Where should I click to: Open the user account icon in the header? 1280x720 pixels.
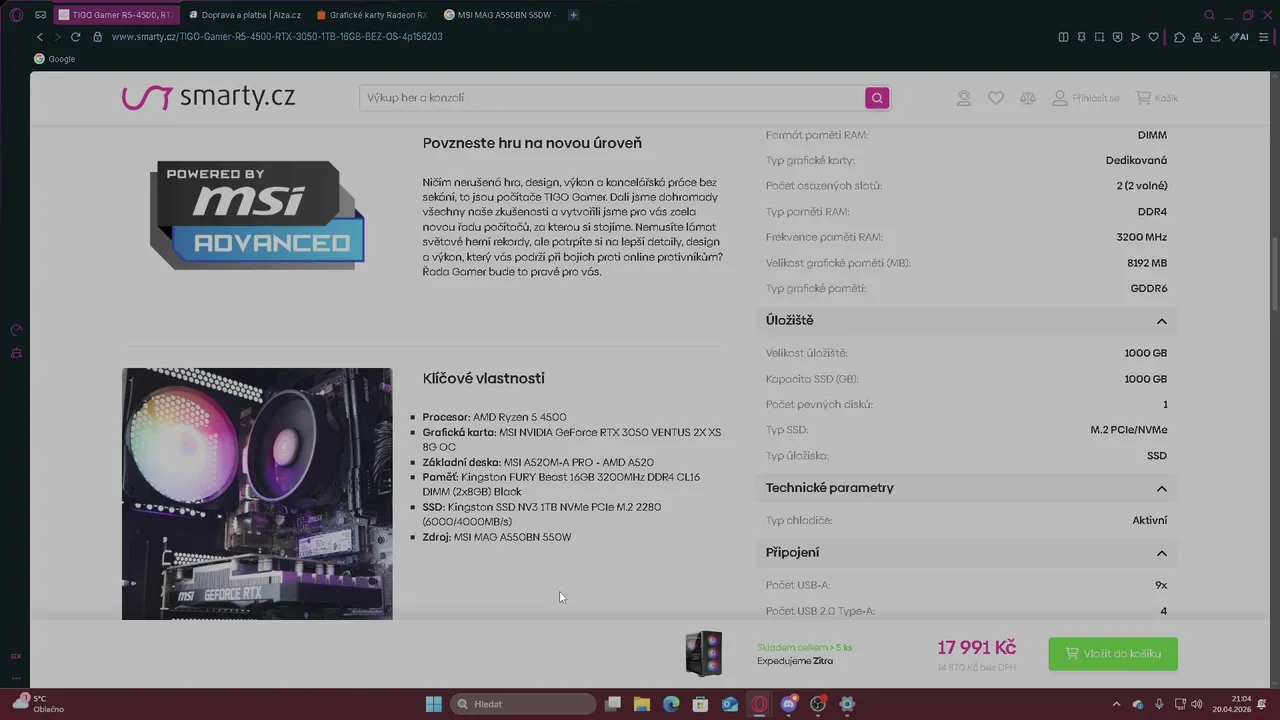[963, 98]
